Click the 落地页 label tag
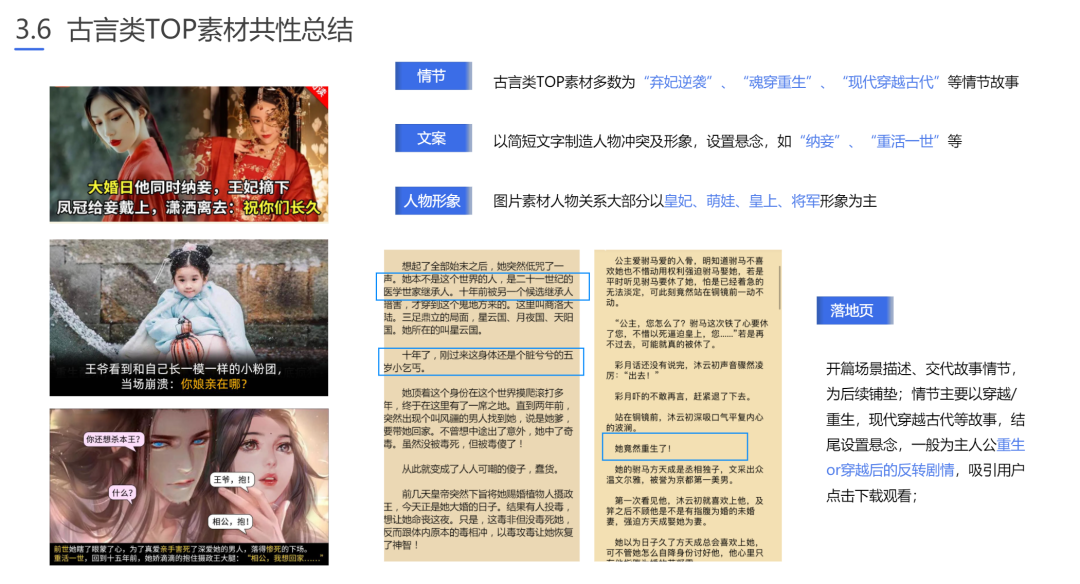 tap(853, 310)
